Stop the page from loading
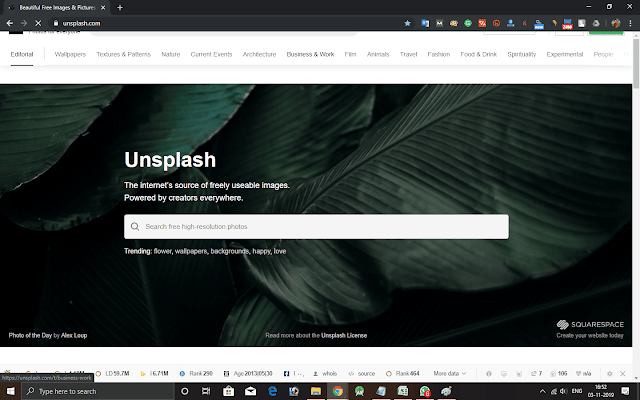This screenshot has width=640, height=400. click(x=38, y=23)
